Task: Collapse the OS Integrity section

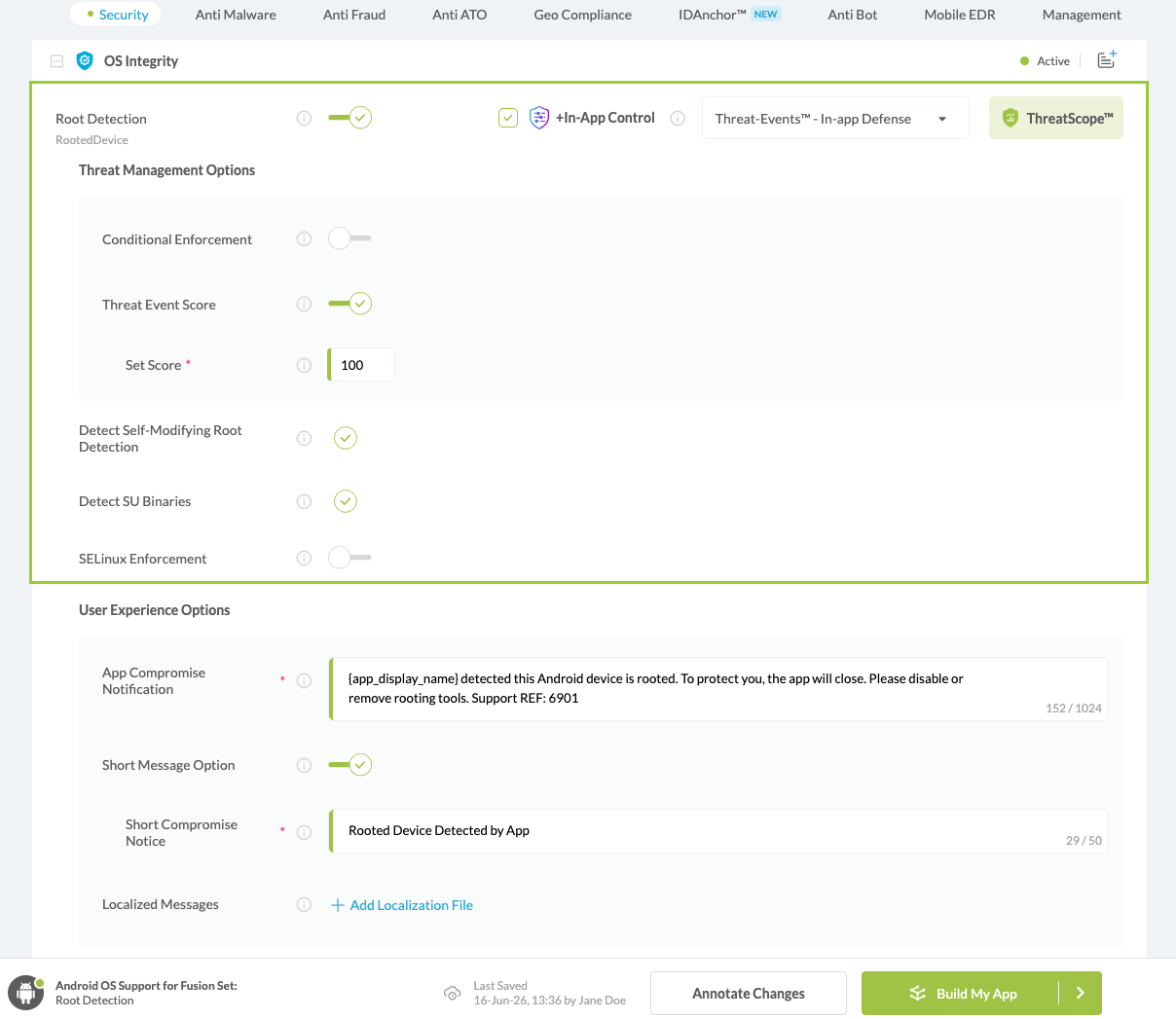Action: pos(56,61)
